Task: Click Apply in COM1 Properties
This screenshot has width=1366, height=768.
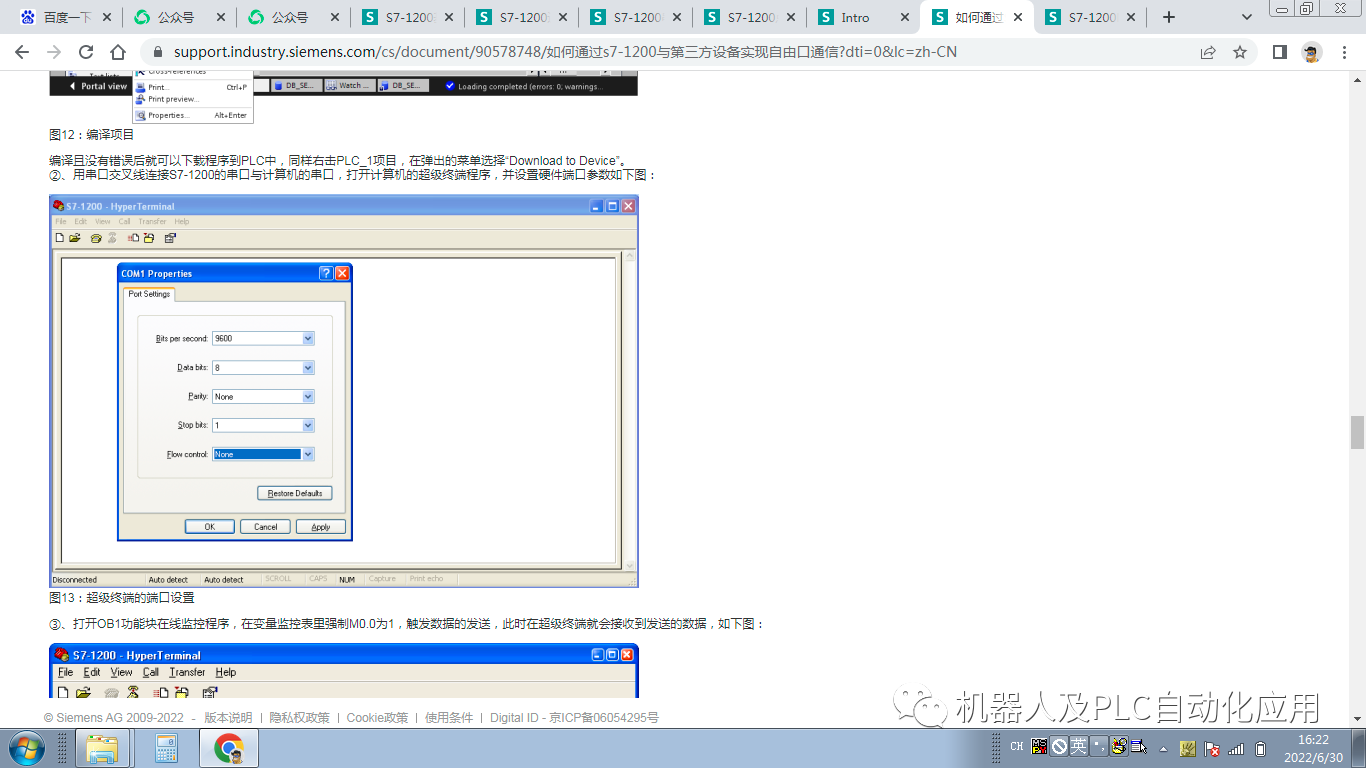Action: (321, 527)
